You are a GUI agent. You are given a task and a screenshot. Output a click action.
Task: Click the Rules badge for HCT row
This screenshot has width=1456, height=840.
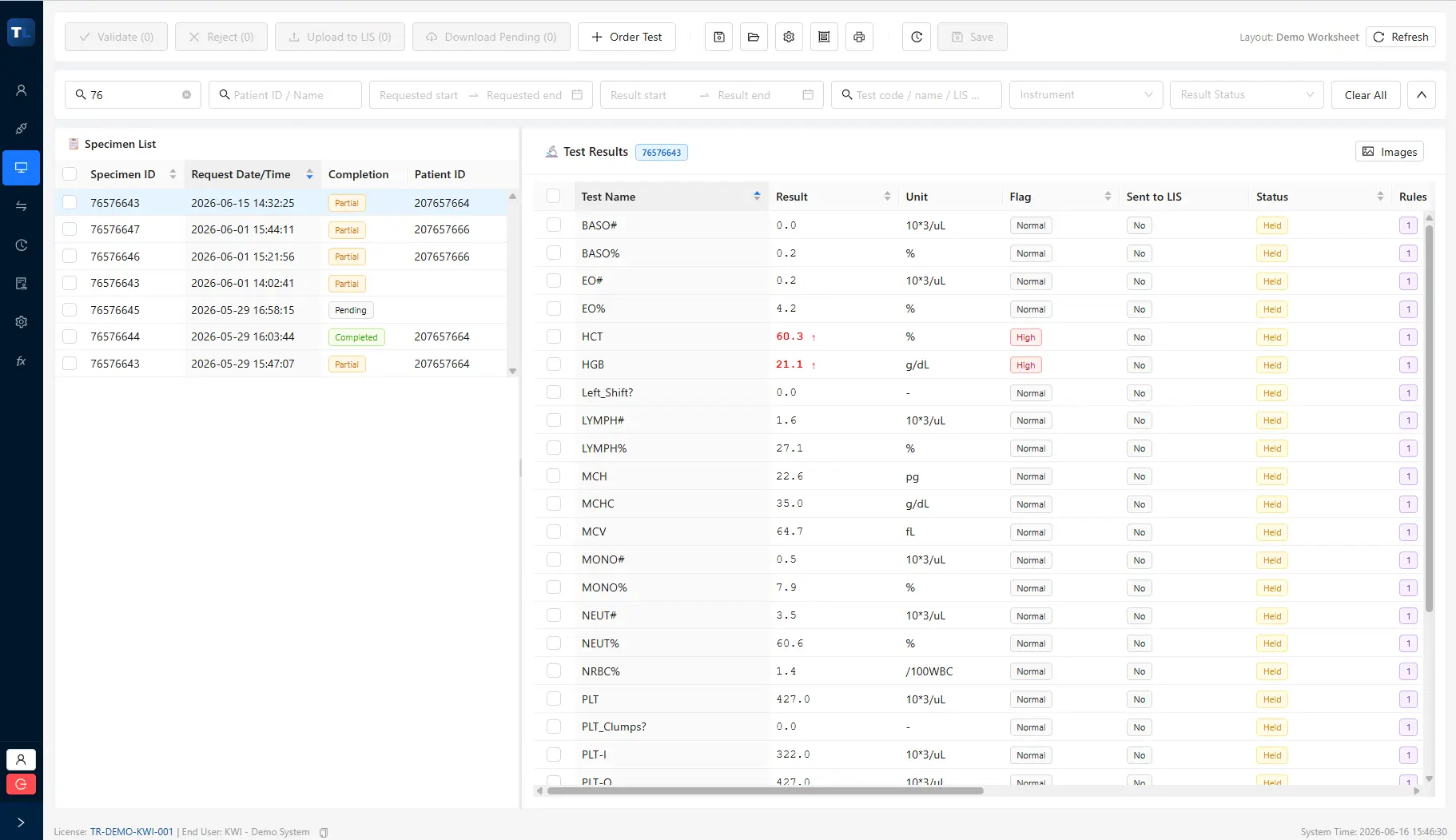pos(1408,337)
